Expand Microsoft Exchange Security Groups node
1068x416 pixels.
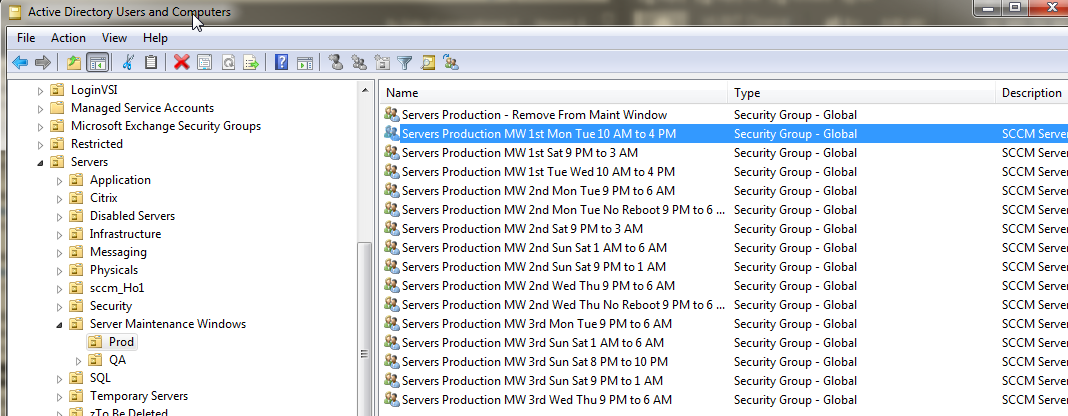tap(40, 127)
